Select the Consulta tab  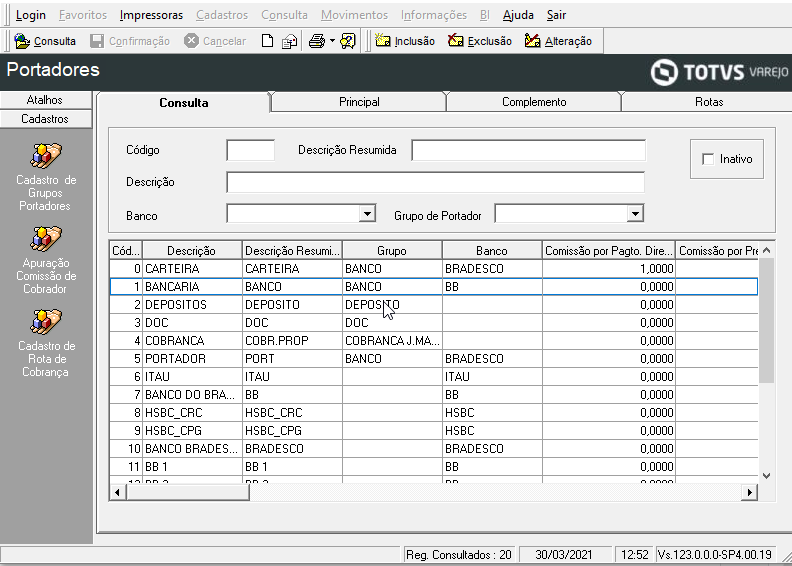[x=184, y=102]
